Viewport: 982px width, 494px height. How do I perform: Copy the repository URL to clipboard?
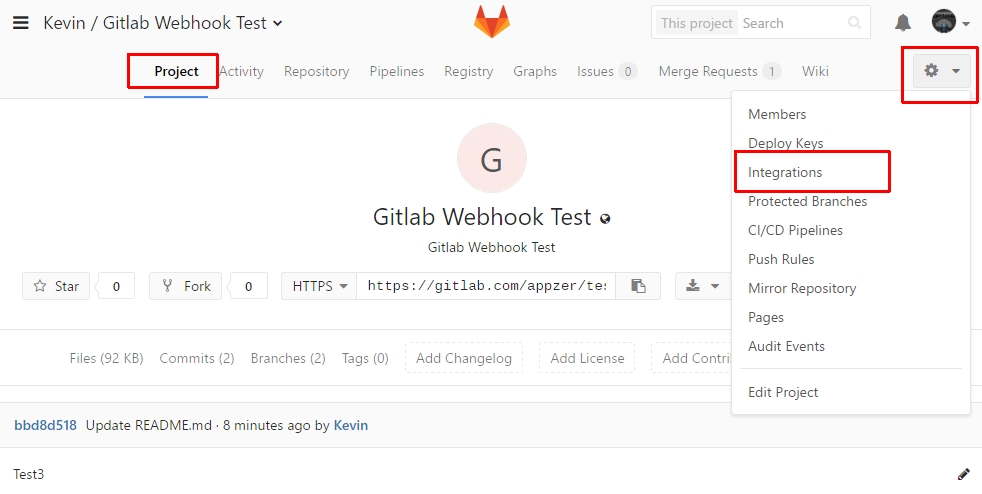click(638, 286)
